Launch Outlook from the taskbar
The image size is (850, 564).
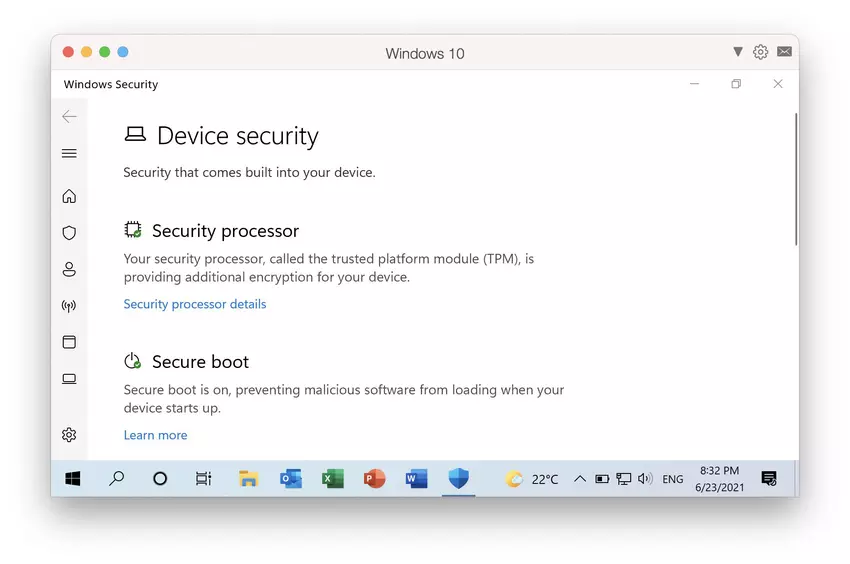291,479
